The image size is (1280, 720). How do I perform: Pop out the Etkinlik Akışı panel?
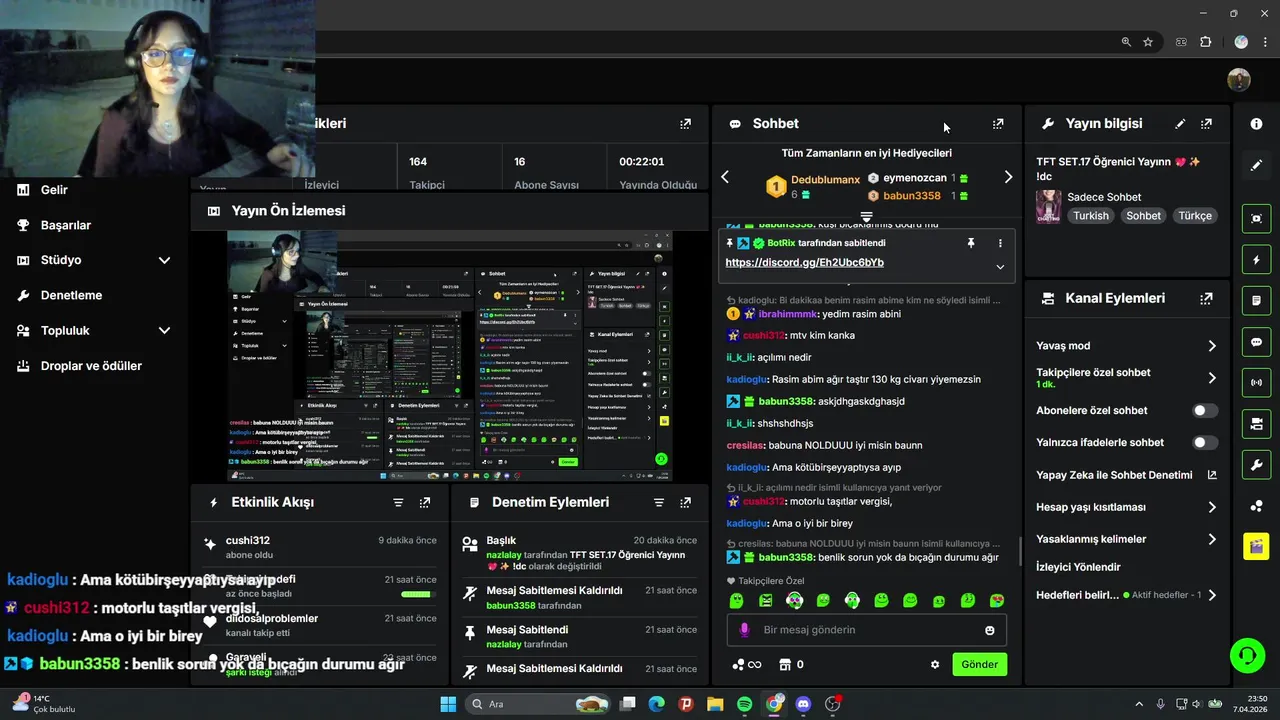(x=425, y=503)
